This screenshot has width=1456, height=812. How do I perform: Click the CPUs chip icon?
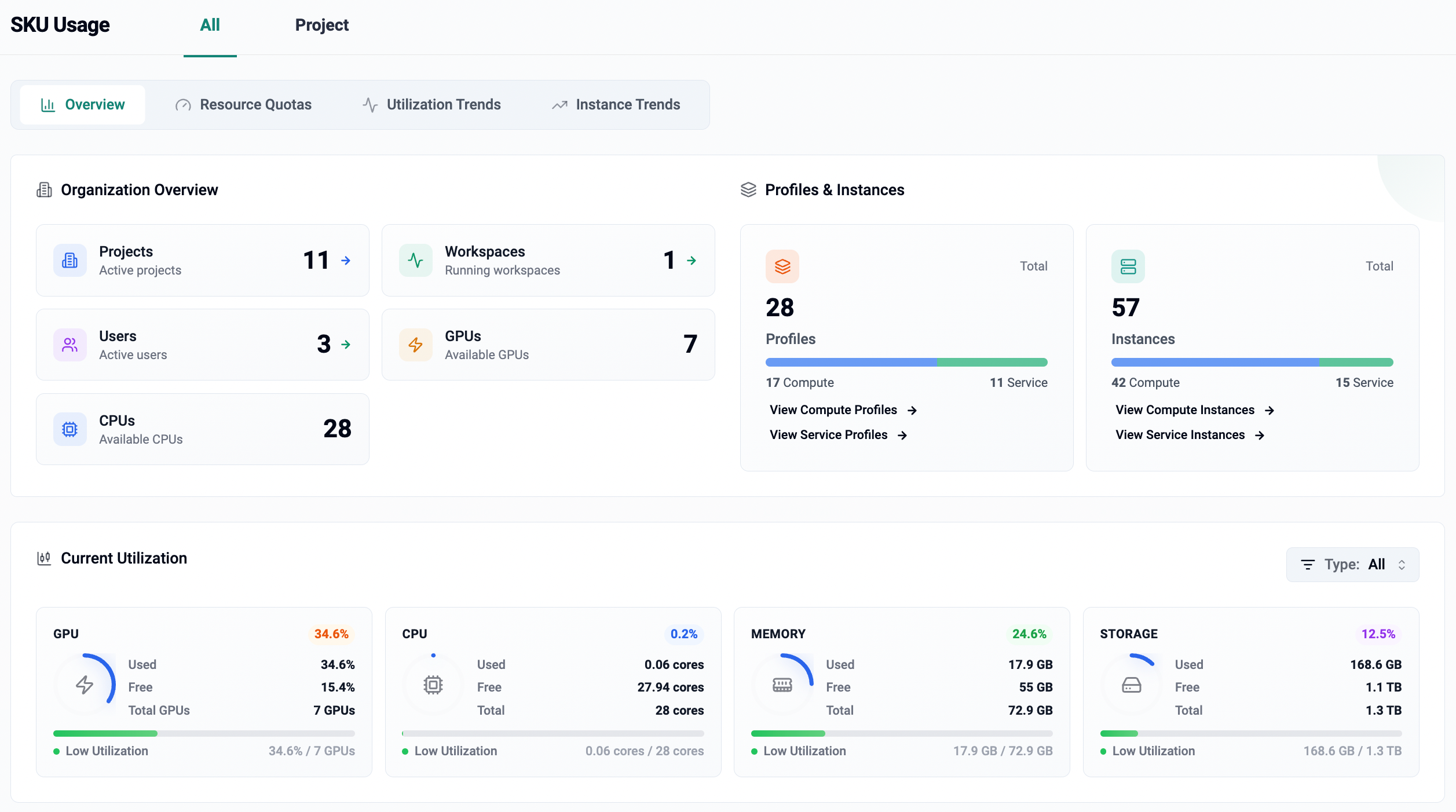(x=69, y=429)
